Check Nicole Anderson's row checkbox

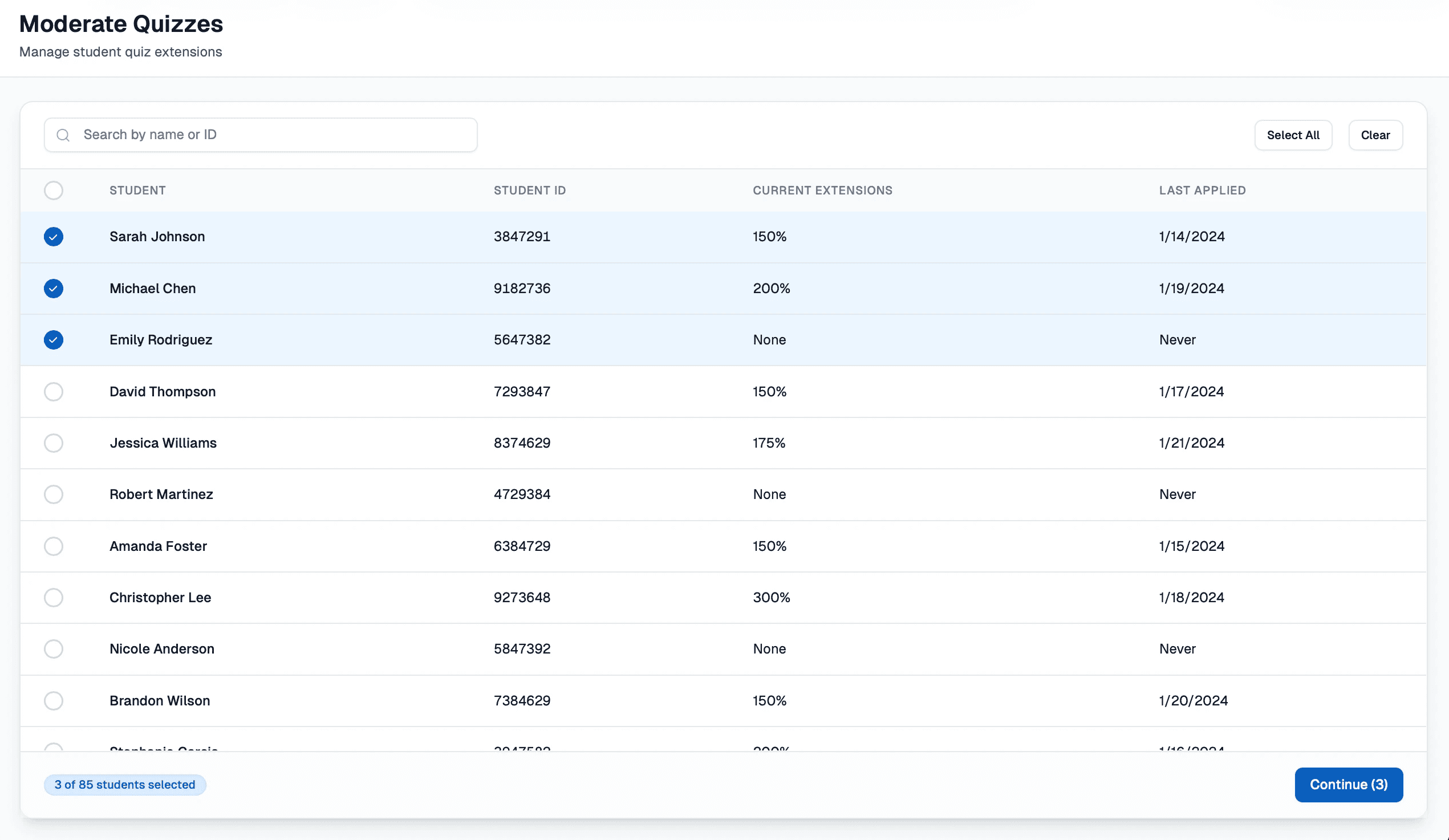(x=54, y=649)
